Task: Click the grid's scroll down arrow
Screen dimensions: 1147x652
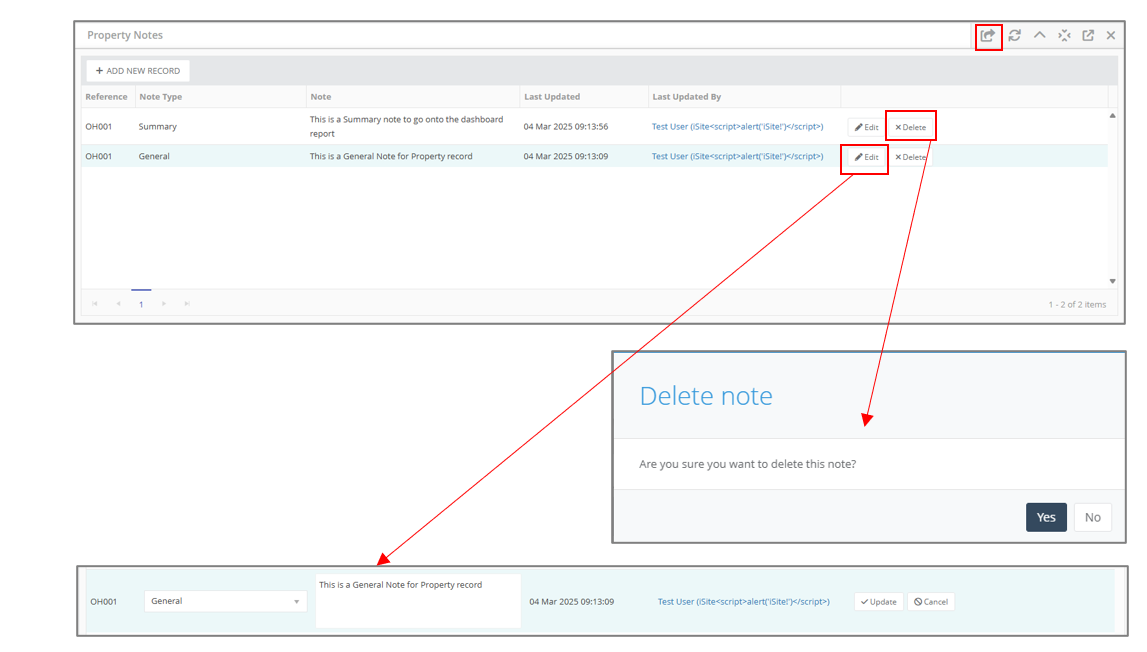Action: (1113, 281)
